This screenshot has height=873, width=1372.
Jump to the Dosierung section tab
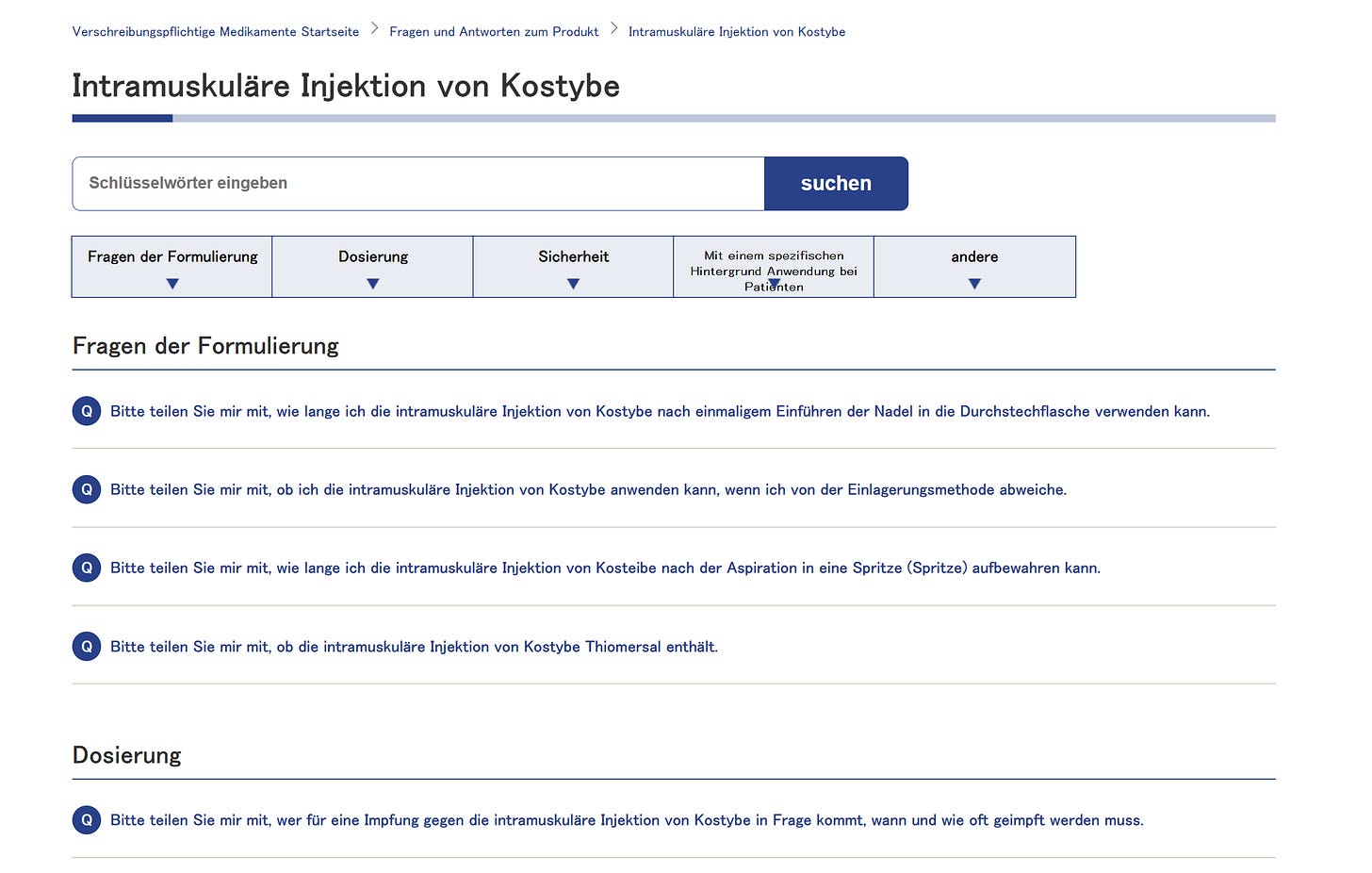(373, 267)
